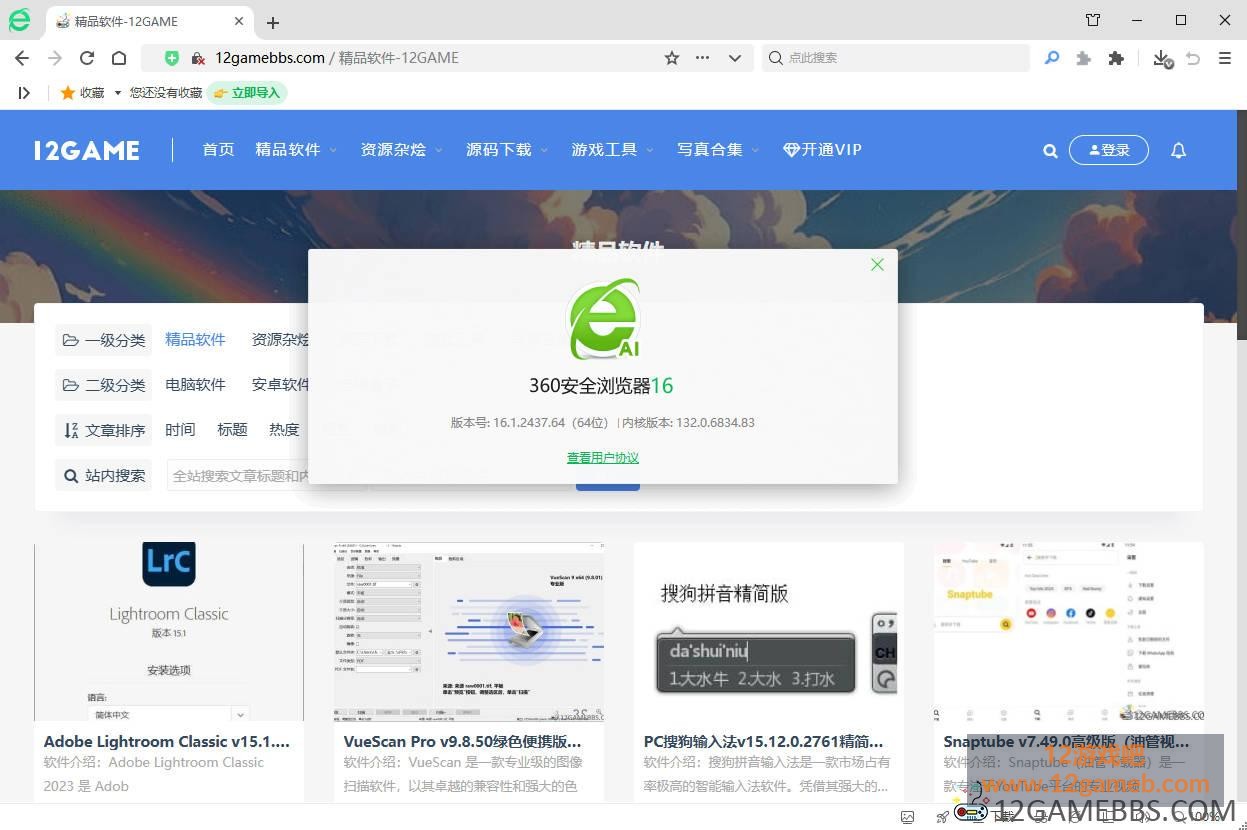1247x830 pixels.
Task: Open the 搜狗拼音精简版 thumbnail
Action: point(769,632)
